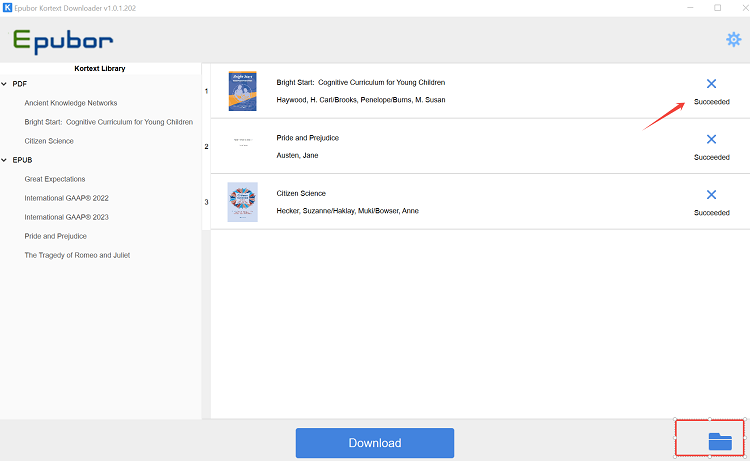Click the Succeeded status for Citizen Science
The width and height of the screenshot is (750, 461).
(712, 213)
